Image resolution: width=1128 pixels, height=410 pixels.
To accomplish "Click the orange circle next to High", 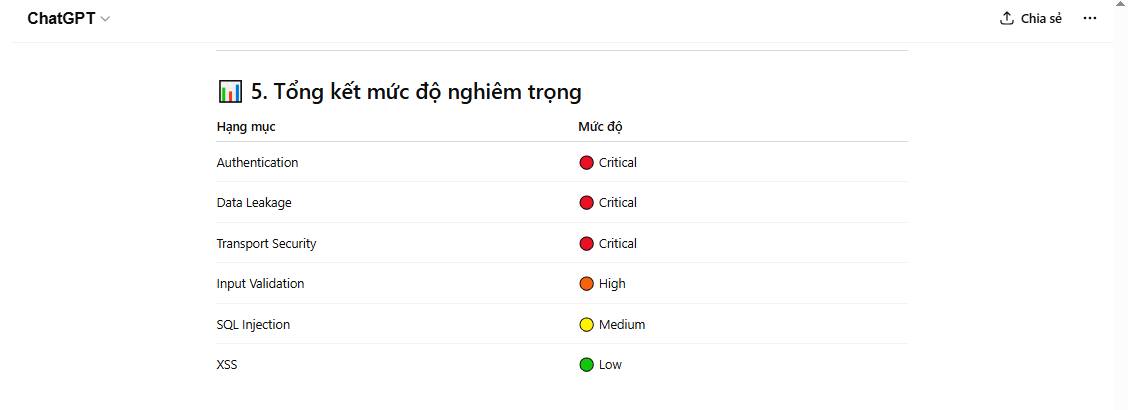I will [587, 284].
